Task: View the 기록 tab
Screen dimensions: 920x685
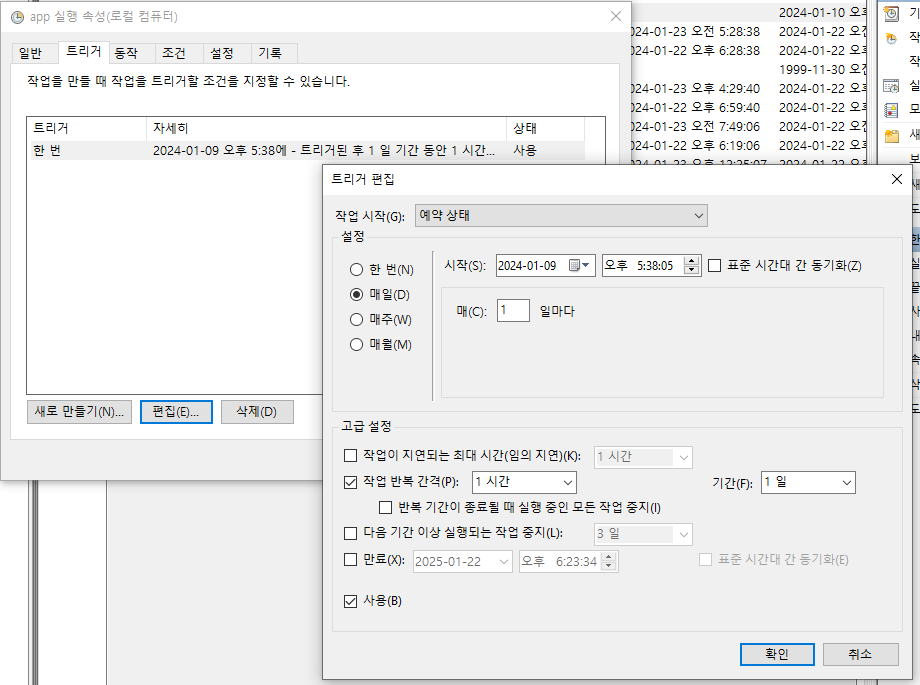Action: 270,53
